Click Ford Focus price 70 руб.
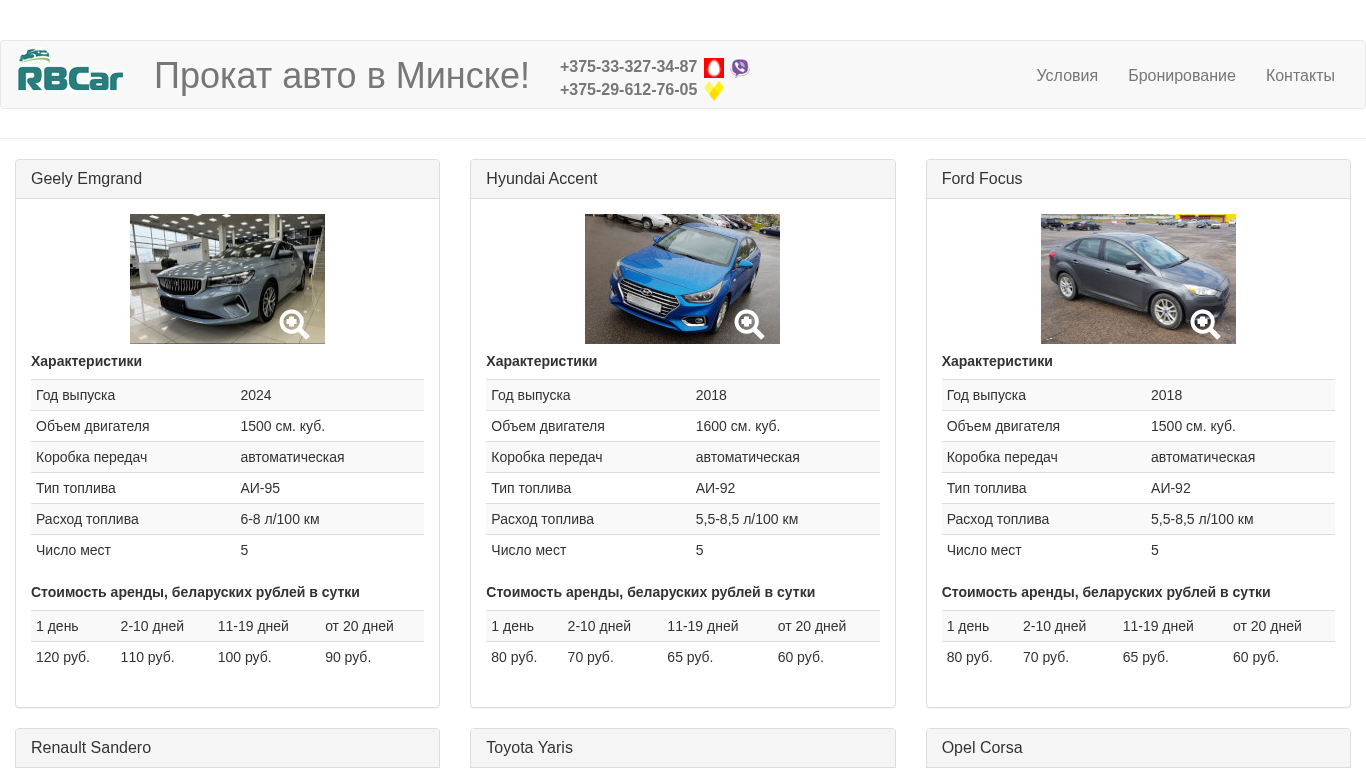This screenshot has width=1366, height=768. pos(1046,657)
